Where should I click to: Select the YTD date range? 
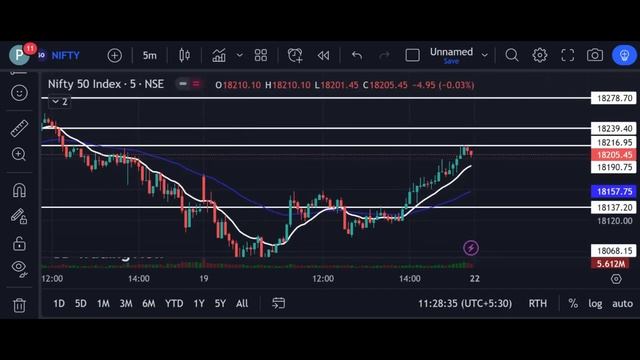coord(174,304)
